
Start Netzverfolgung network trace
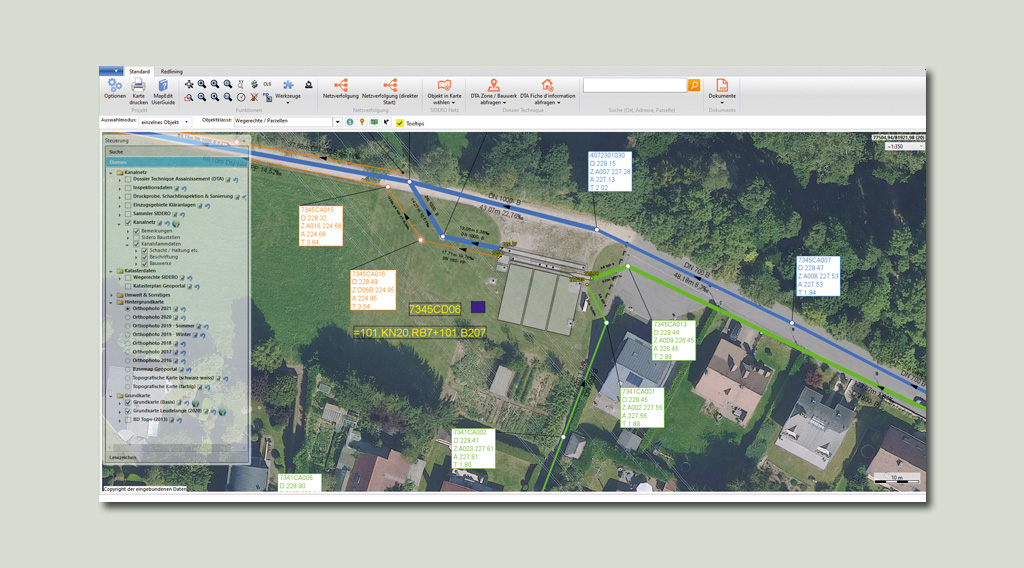340,88
